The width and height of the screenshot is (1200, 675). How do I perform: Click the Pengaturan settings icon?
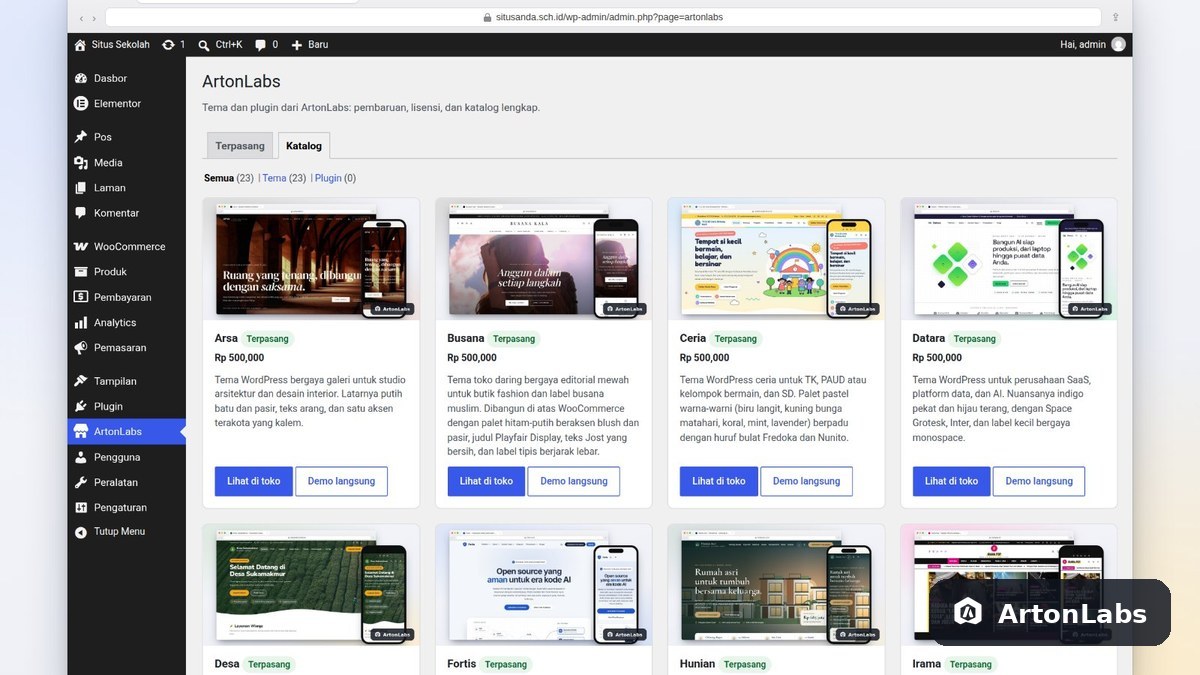[x=81, y=507]
